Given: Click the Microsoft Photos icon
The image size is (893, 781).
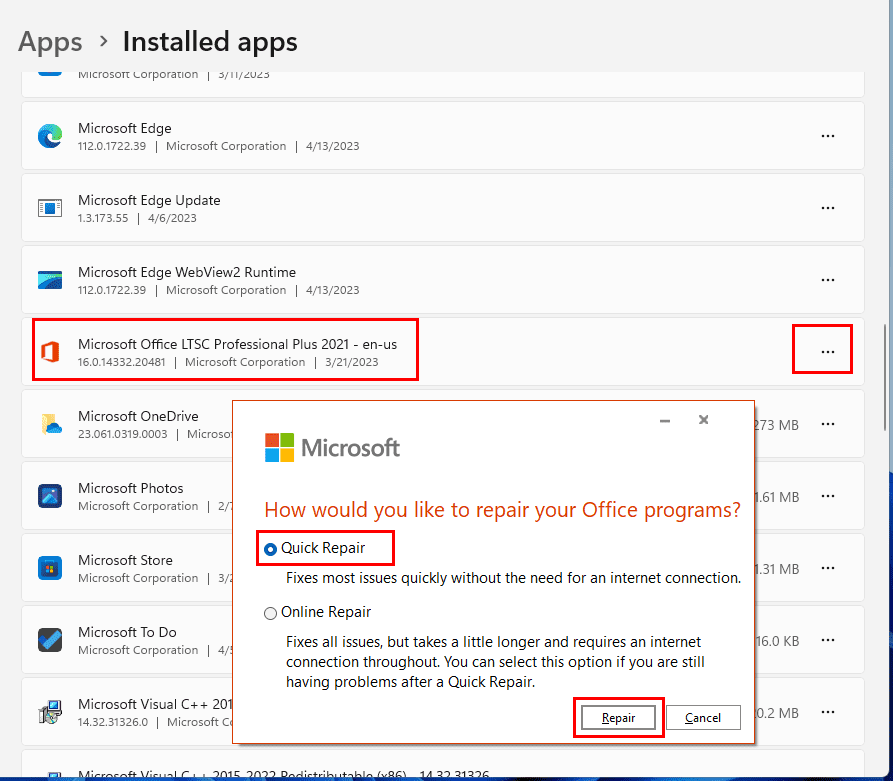Looking at the screenshot, I should click(50, 496).
